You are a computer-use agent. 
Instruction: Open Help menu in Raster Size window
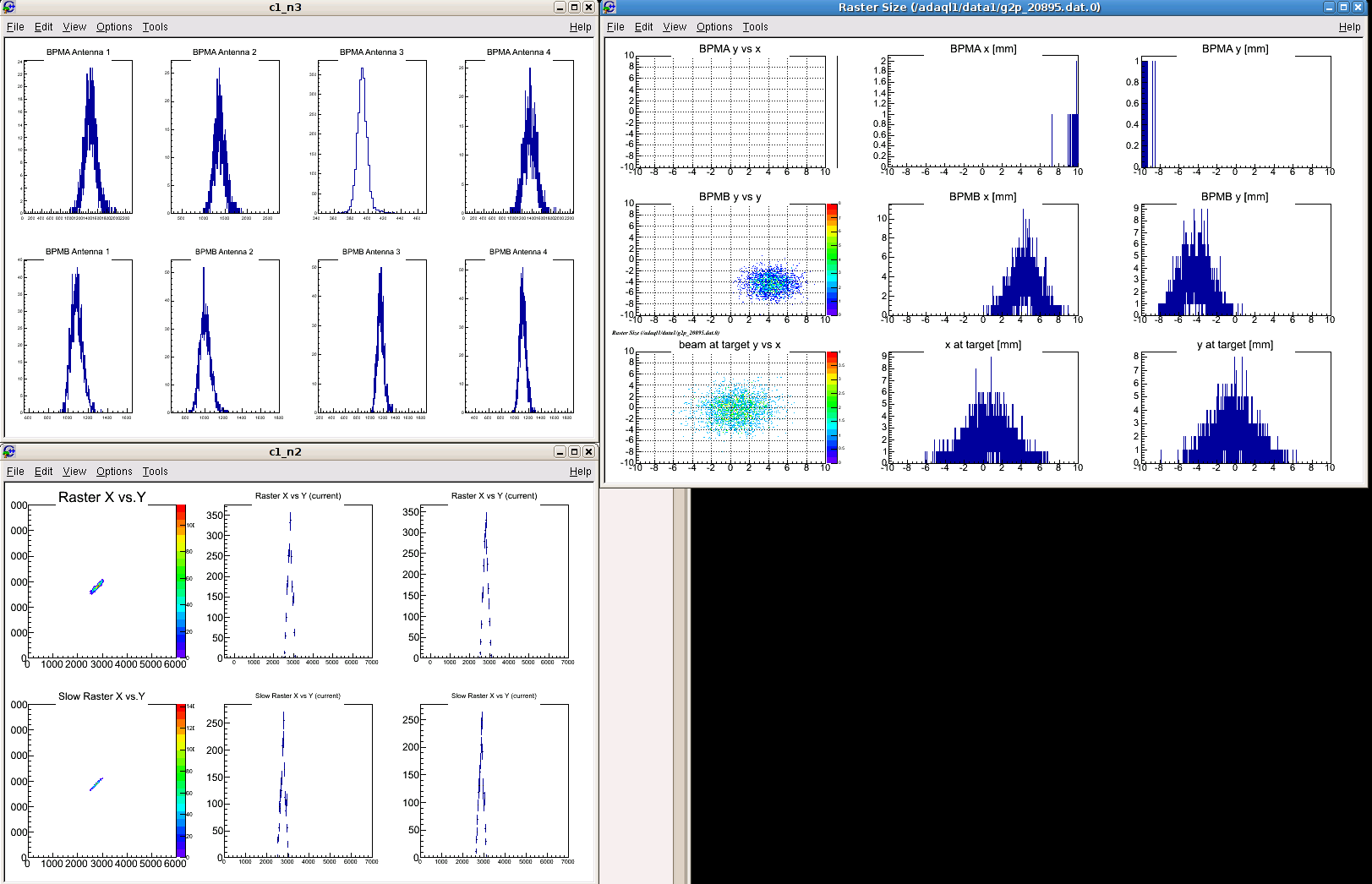click(1349, 27)
